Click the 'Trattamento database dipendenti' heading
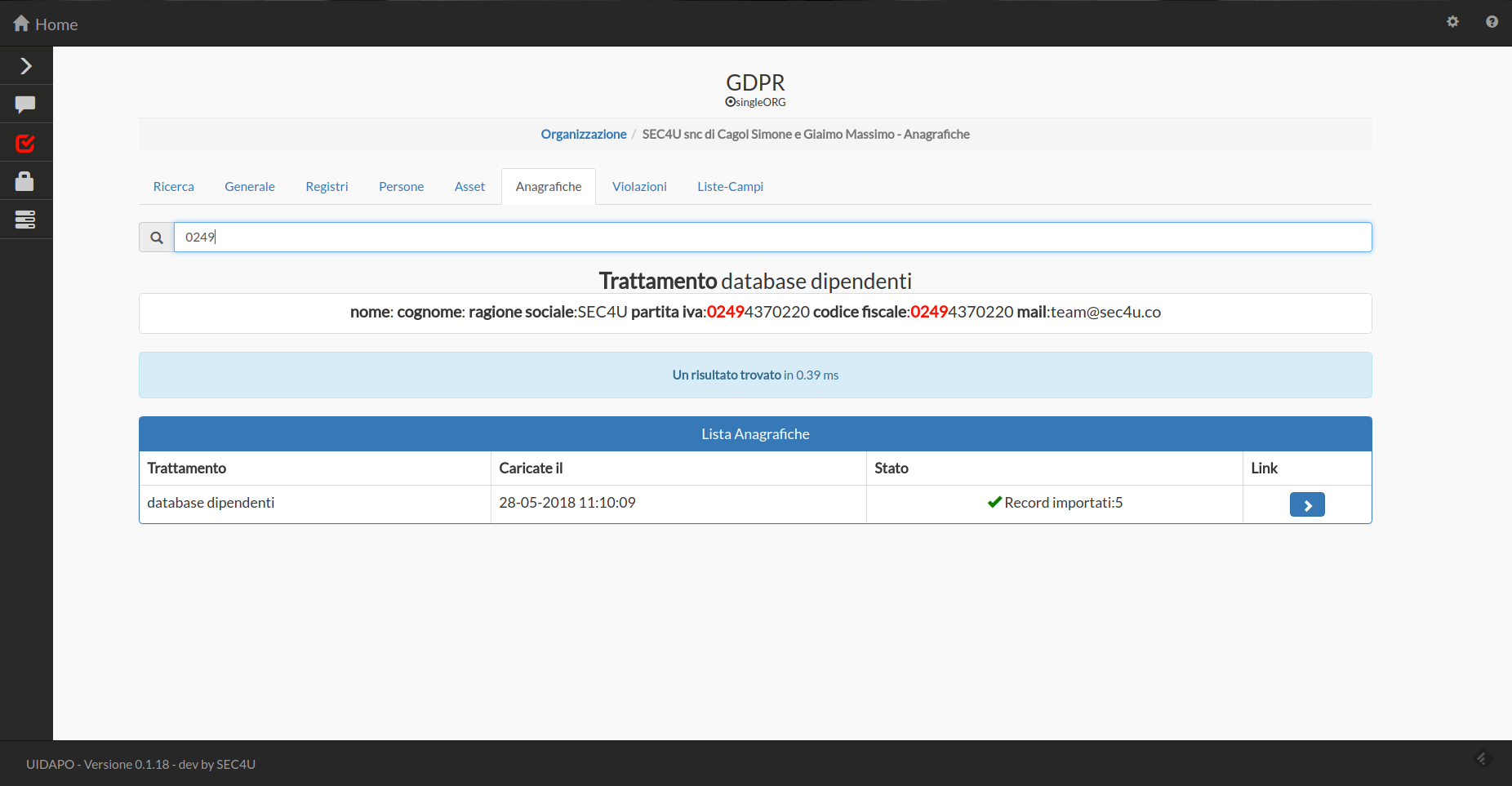 click(755, 281)
